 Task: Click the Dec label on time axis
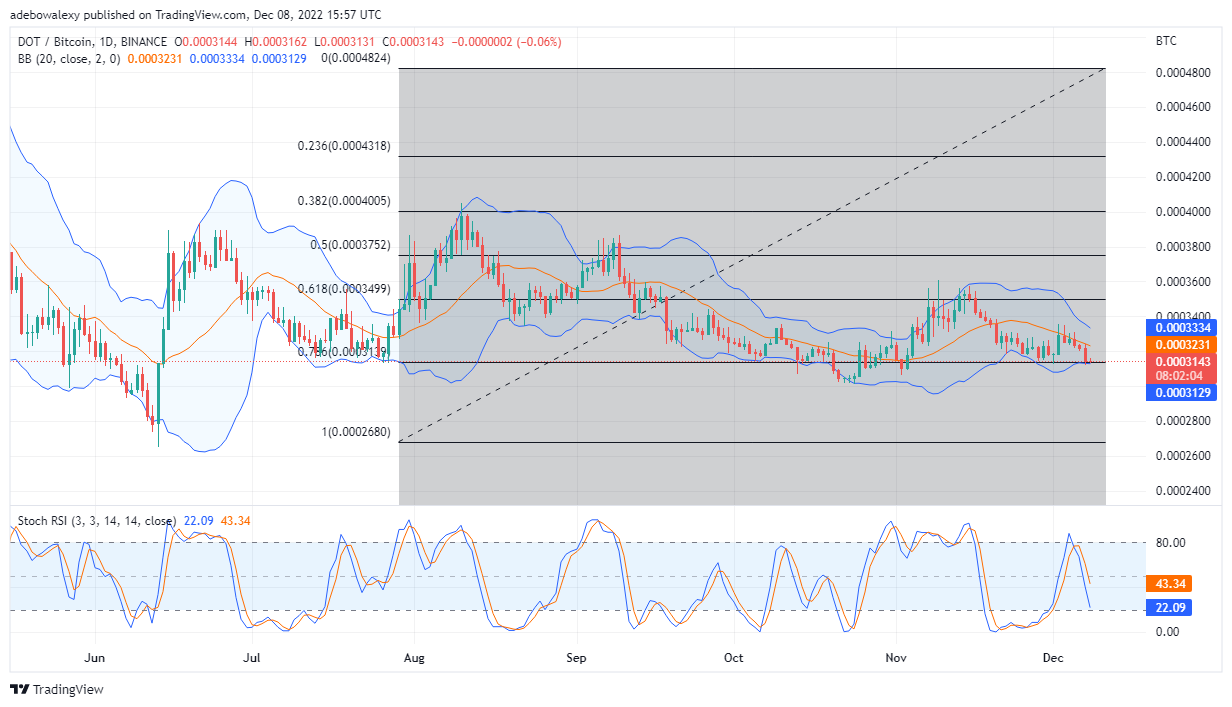[x=1053, y=657]
